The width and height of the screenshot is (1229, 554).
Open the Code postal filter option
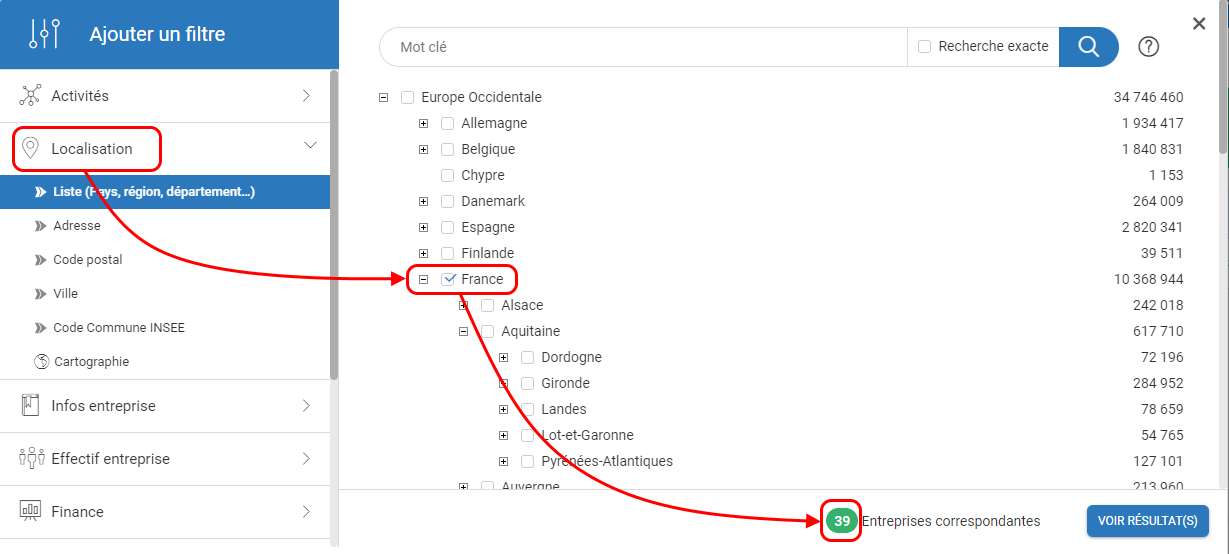tap(88, 260)
